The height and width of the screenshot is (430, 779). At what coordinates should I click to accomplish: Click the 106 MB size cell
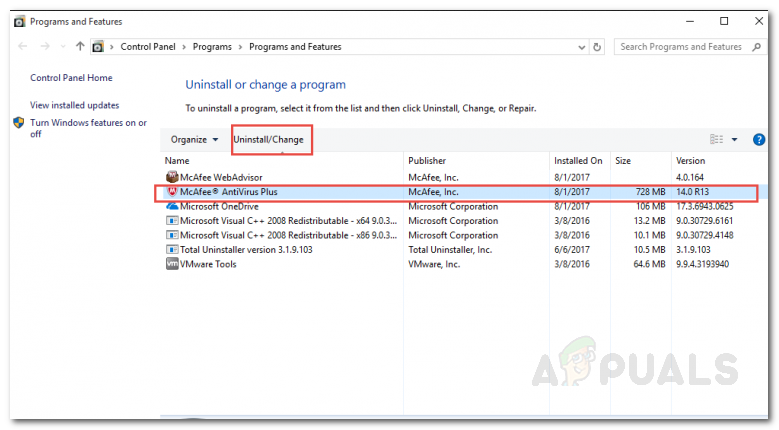pos(650,206)
